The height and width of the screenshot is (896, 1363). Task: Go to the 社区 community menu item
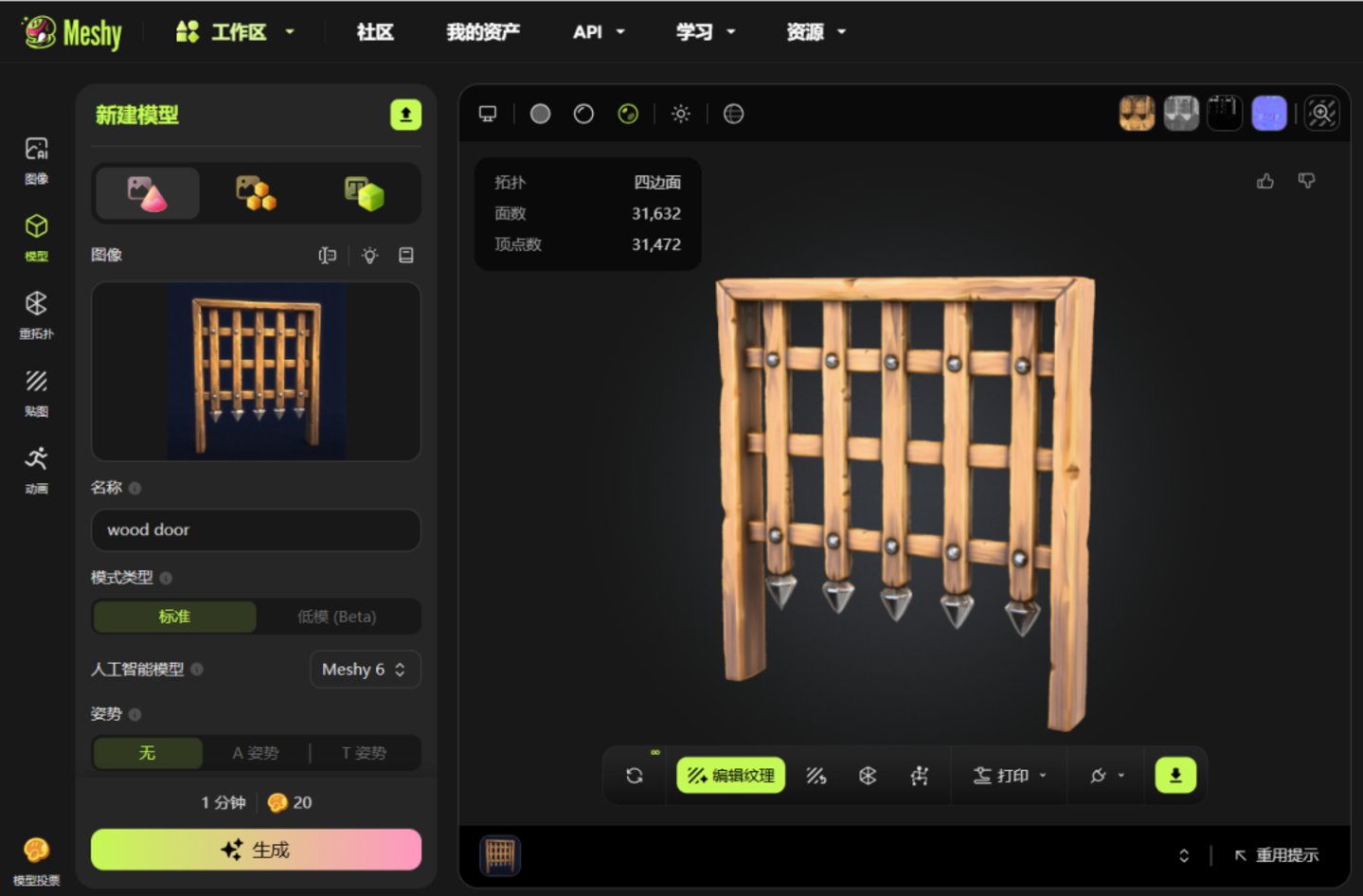pos(375,32)
